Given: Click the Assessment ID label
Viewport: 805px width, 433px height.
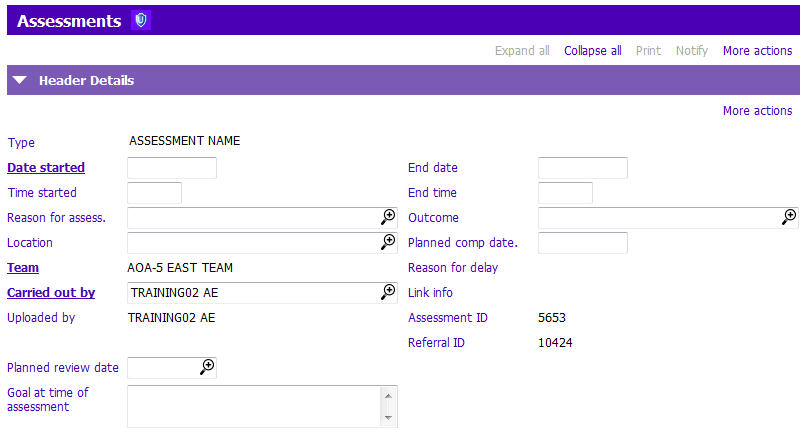Looking at the screenshot, I should pos(448,317).
